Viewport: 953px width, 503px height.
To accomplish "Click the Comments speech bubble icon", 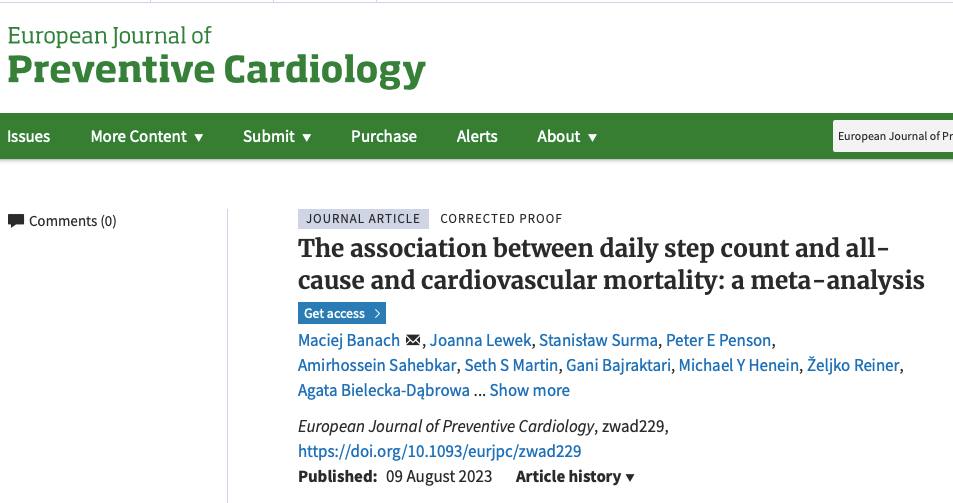I will (x=16, y=221).
